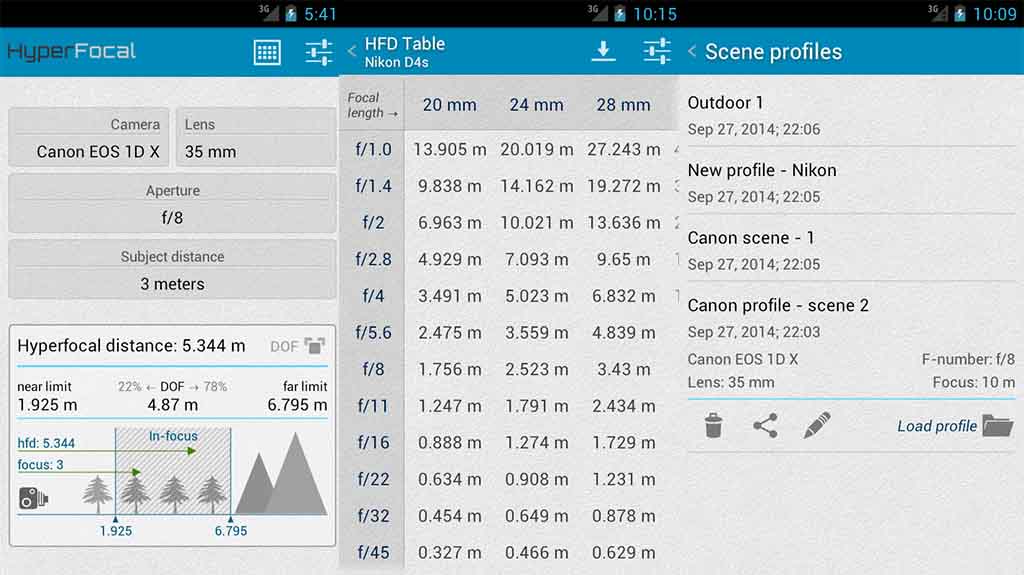
Task: Delete profile with the trash icon
Action: click(x=713, y=426)
